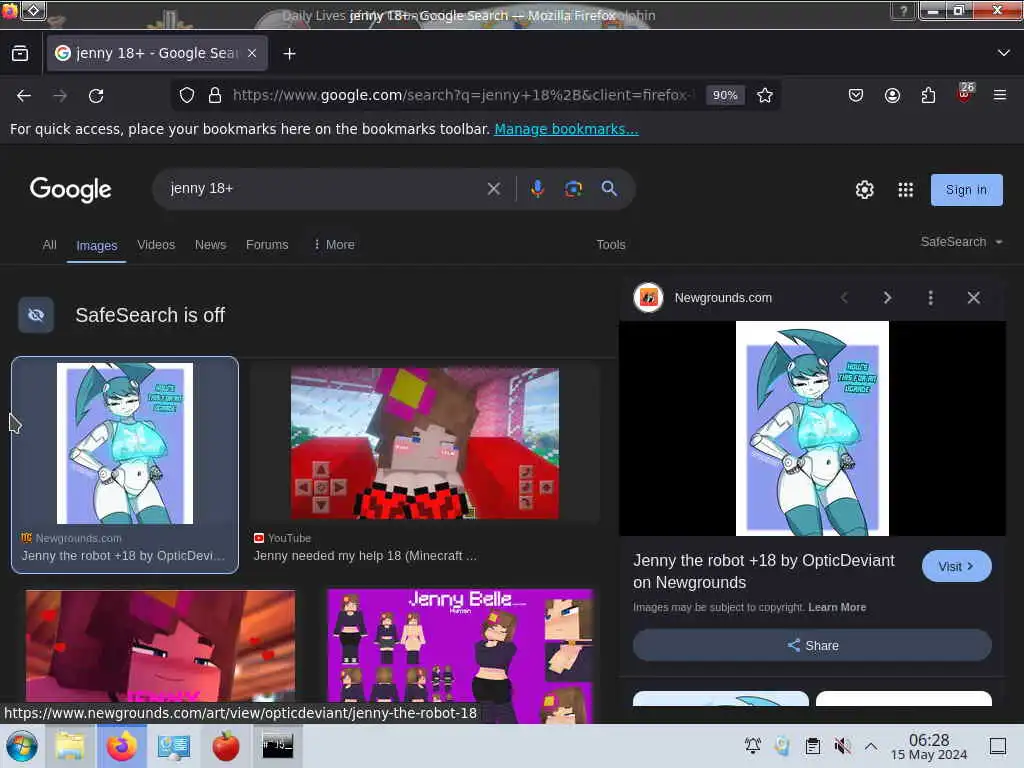Toggle the muted volume tray icon
Screen dimensions: 1024x768
(842, 746)
